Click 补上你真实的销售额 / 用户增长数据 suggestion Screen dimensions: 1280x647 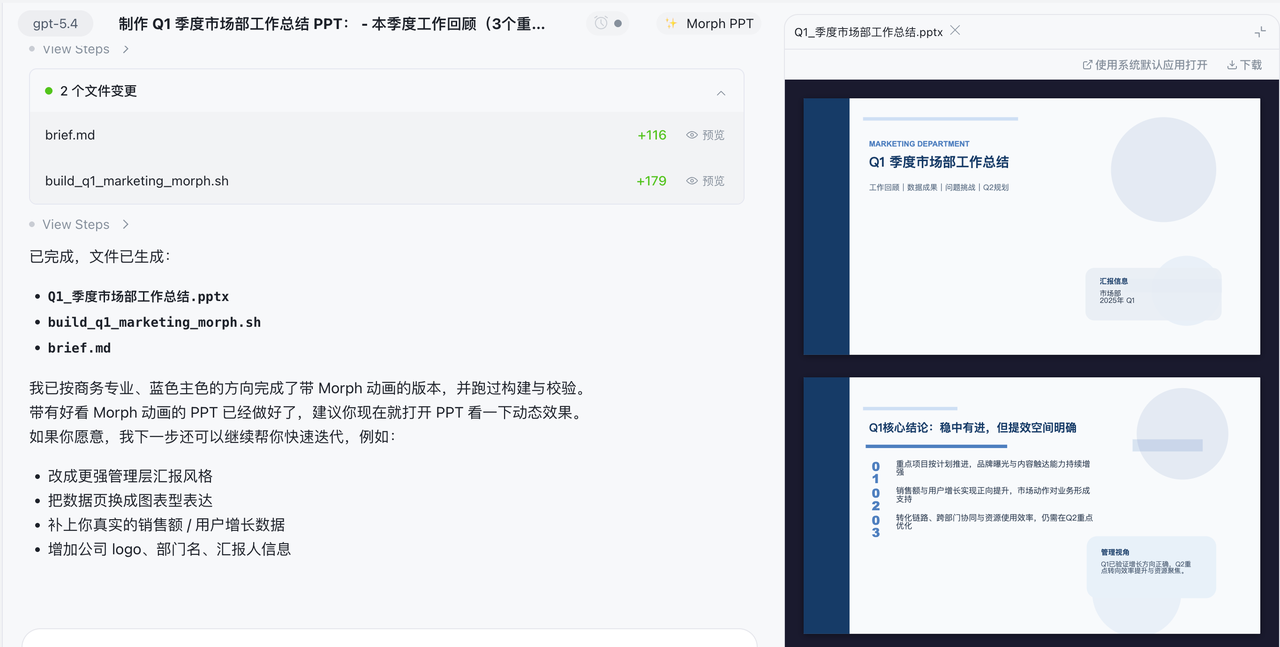(x=166, y=524)
